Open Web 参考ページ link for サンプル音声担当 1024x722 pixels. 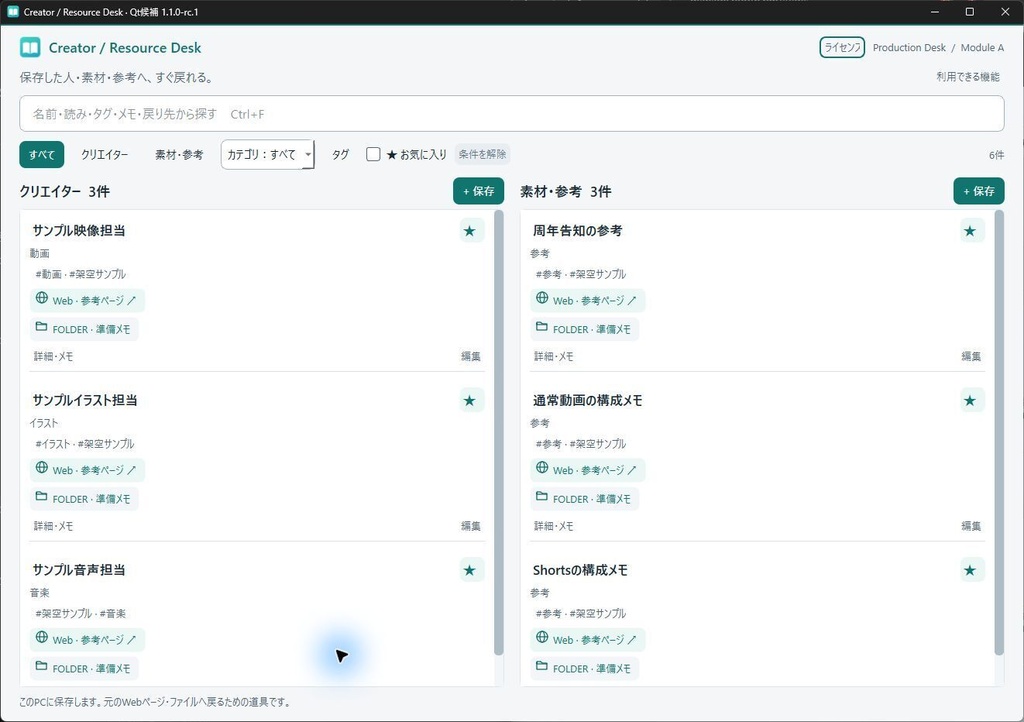(x=87, y=640)
